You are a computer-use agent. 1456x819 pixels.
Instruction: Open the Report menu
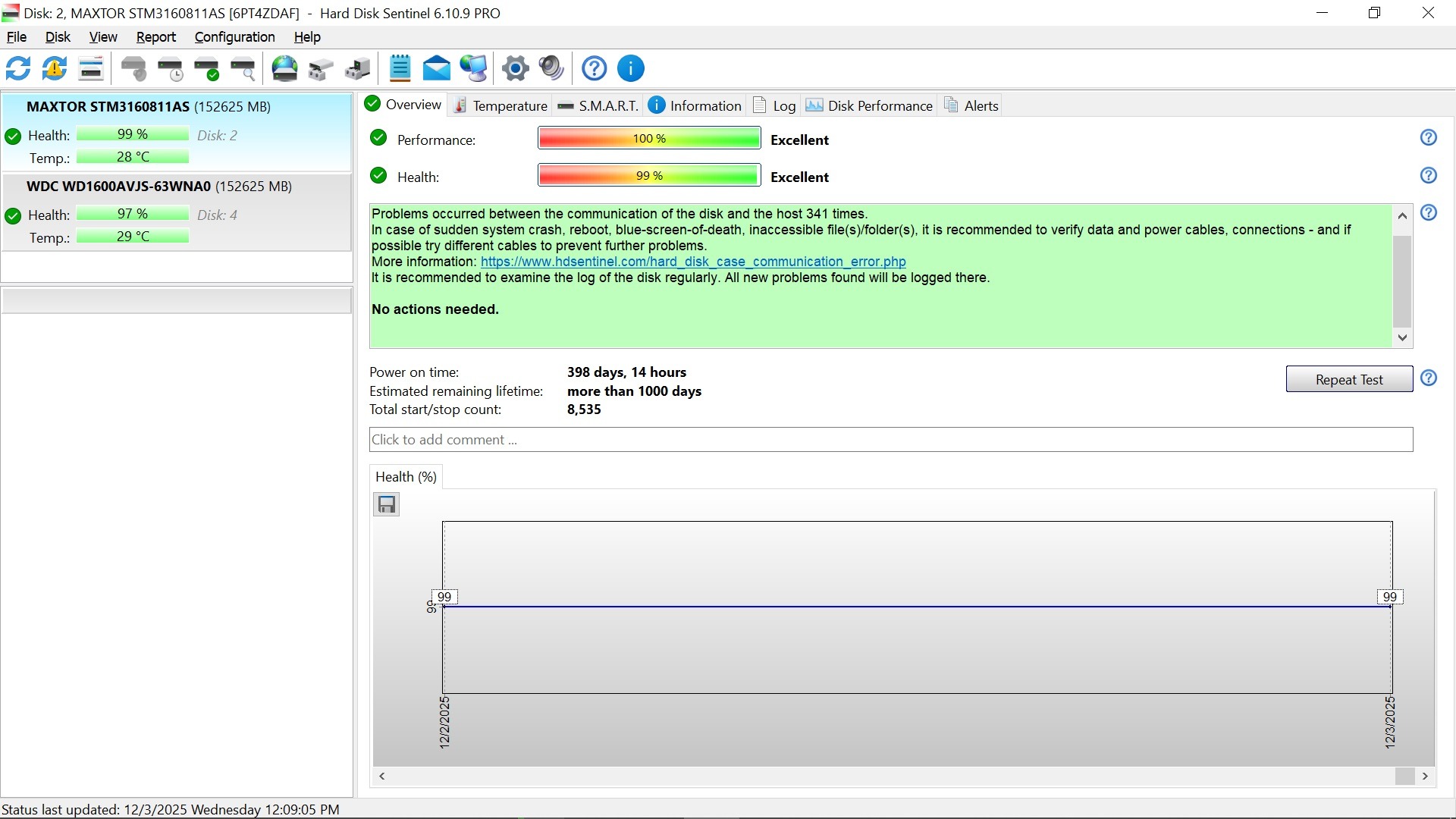coord(155,37)
